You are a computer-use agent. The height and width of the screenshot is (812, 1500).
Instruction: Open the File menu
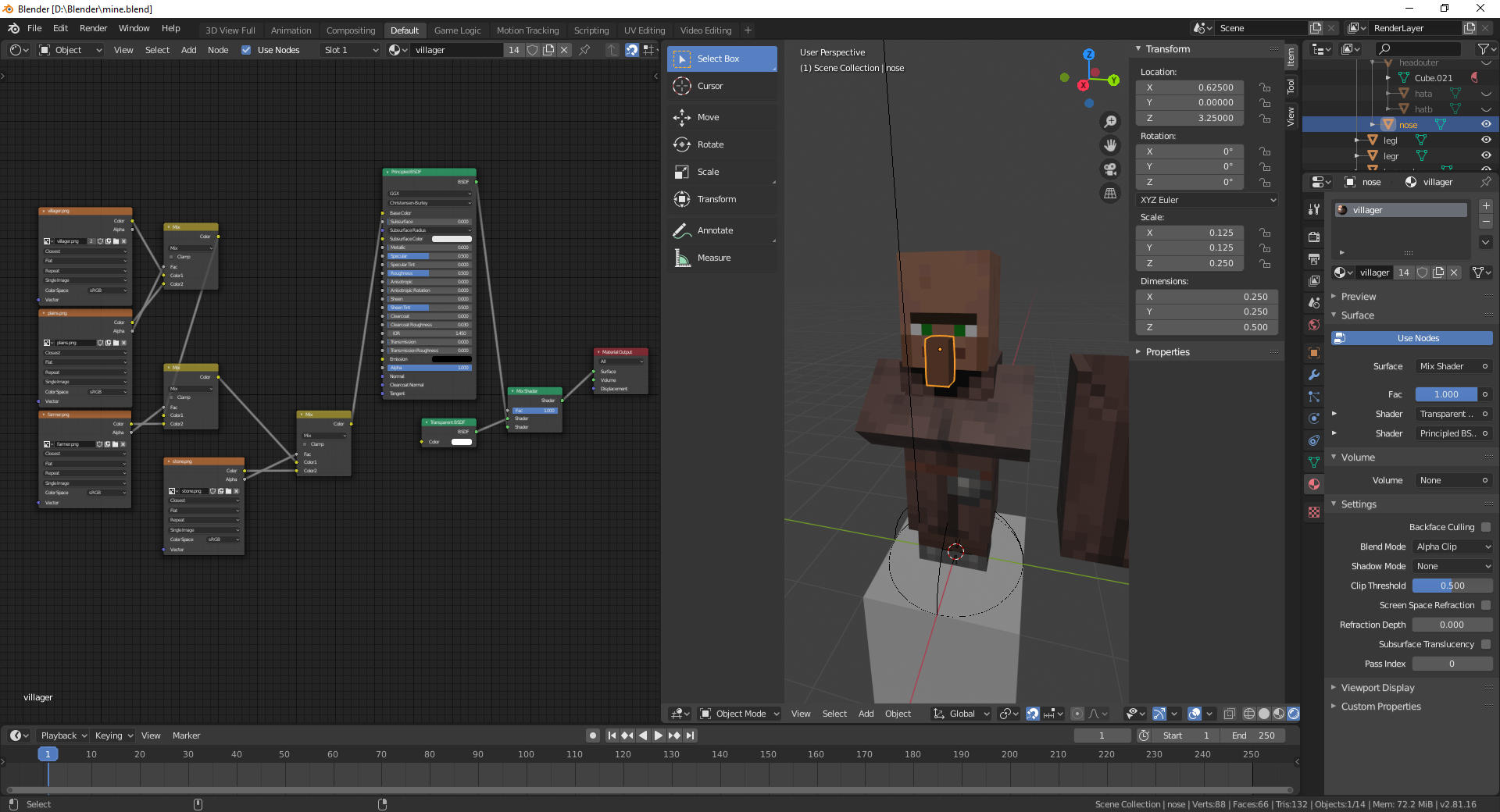click(34, 28)
